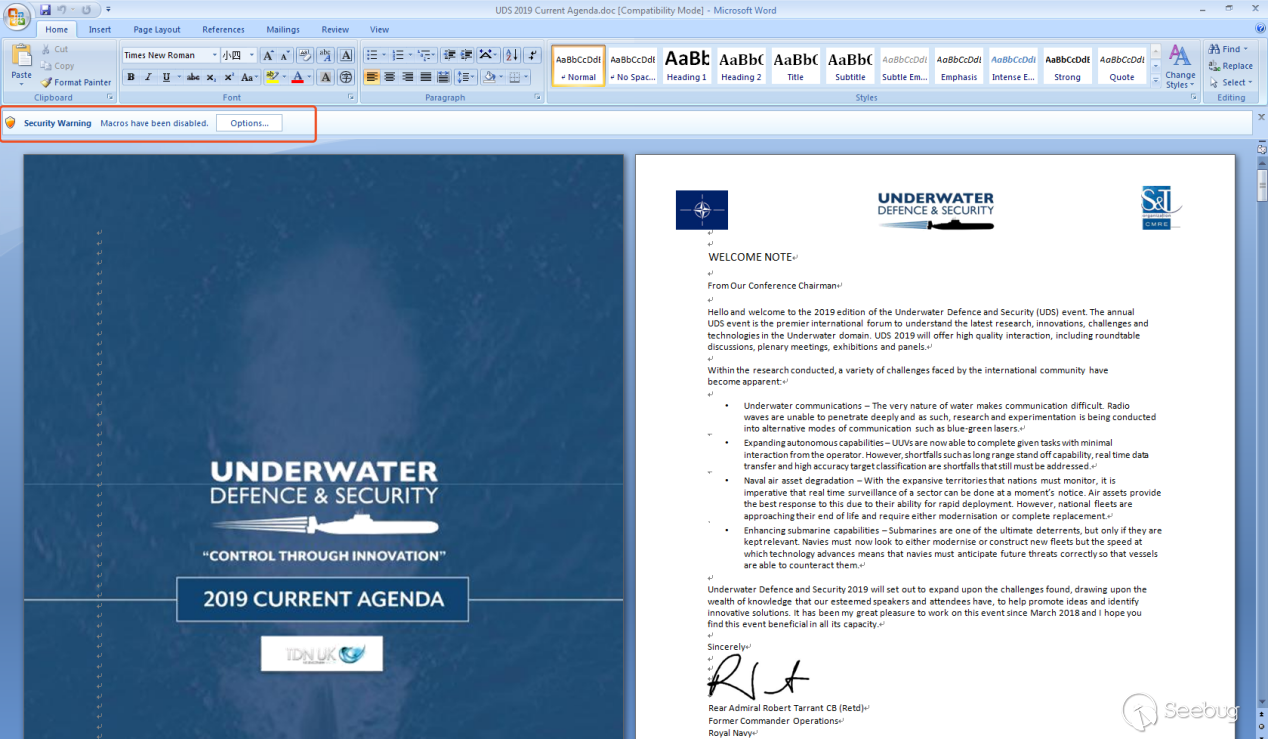This screenshot has height=739, width=1268.
Task: Open the Font dialog launcher
Action: [351, 97]
